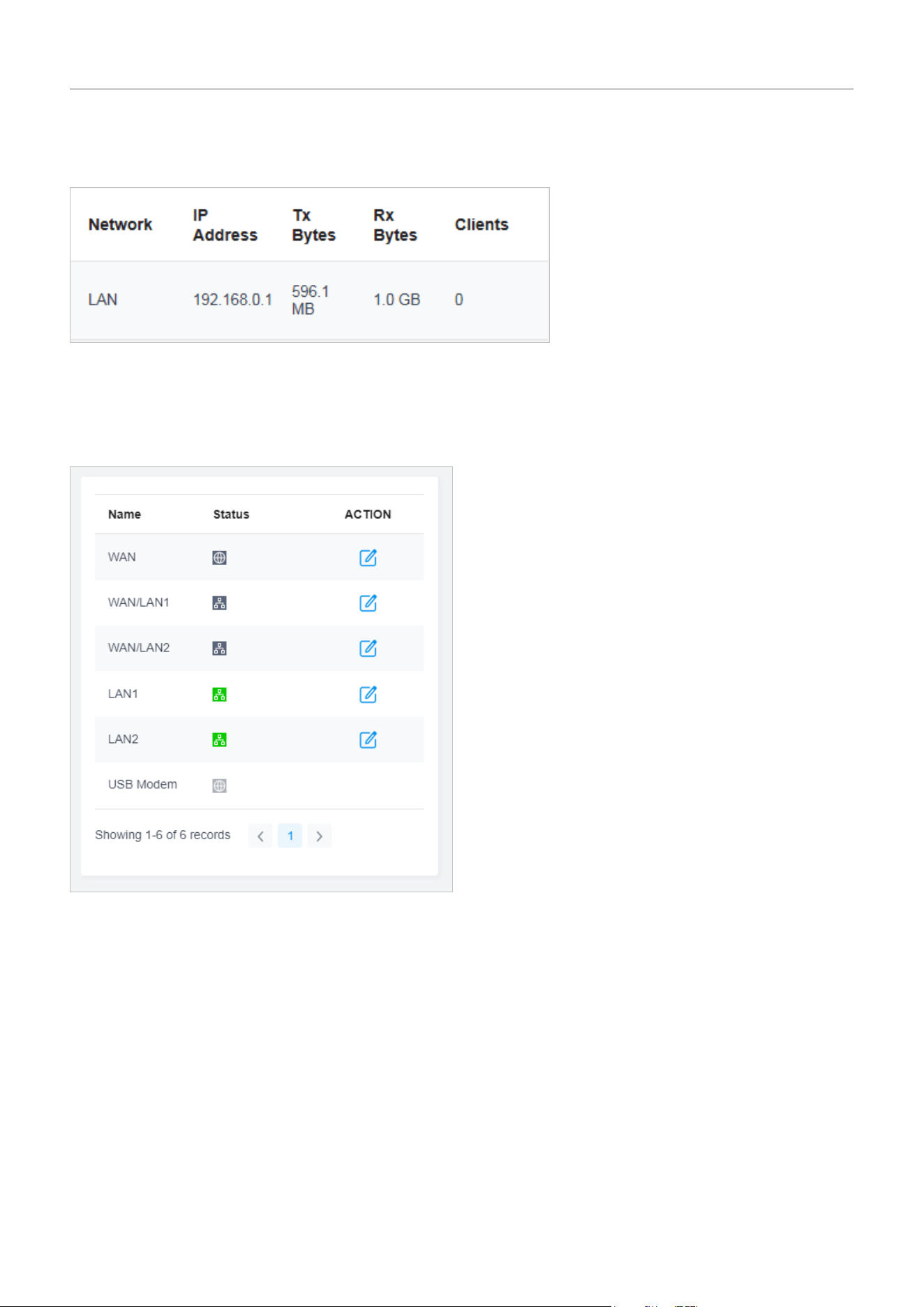Go to previous page of records
The width and height of the screenshot is (924, 1307).
(260, 836)
